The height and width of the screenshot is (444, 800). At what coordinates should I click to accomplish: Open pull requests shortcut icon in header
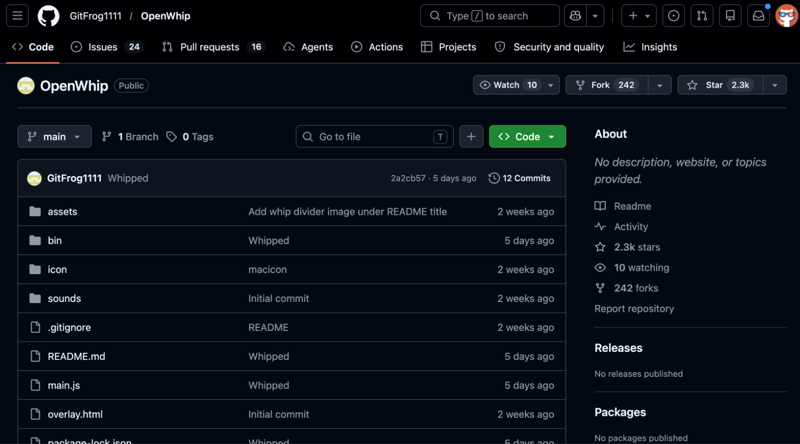(x=702, y=16)
